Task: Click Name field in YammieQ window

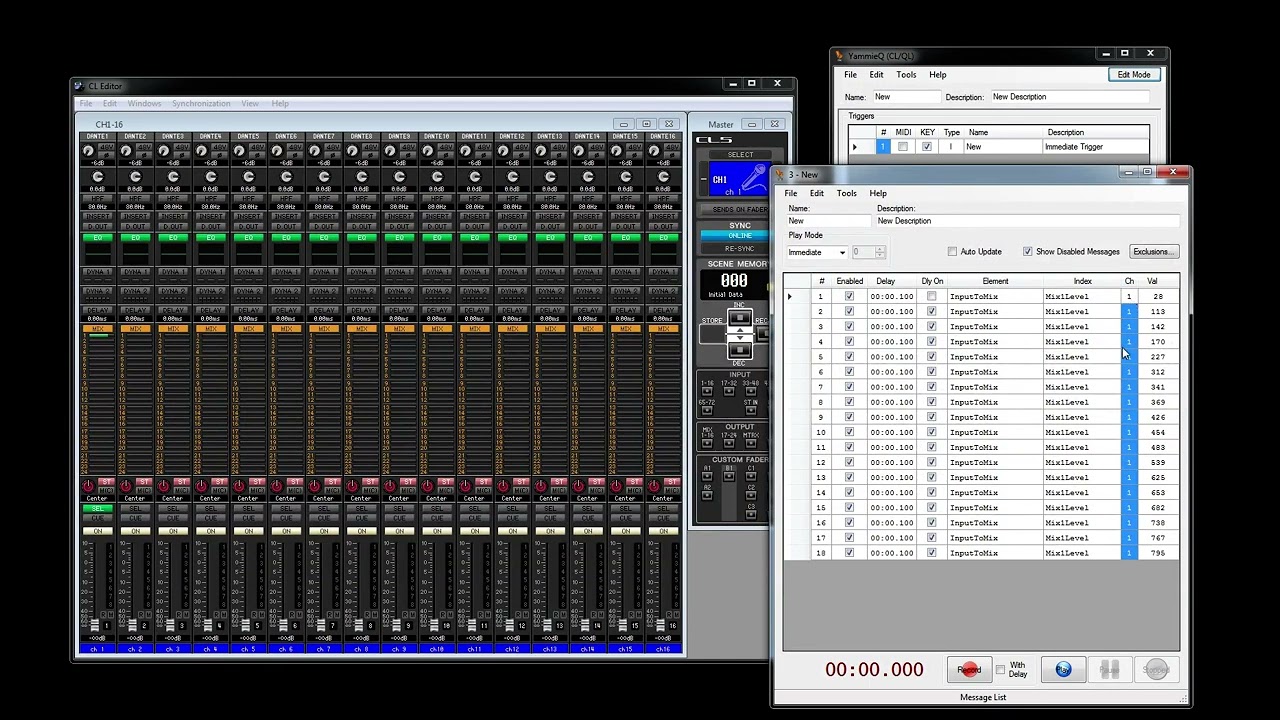Action: tap(907, 97)
